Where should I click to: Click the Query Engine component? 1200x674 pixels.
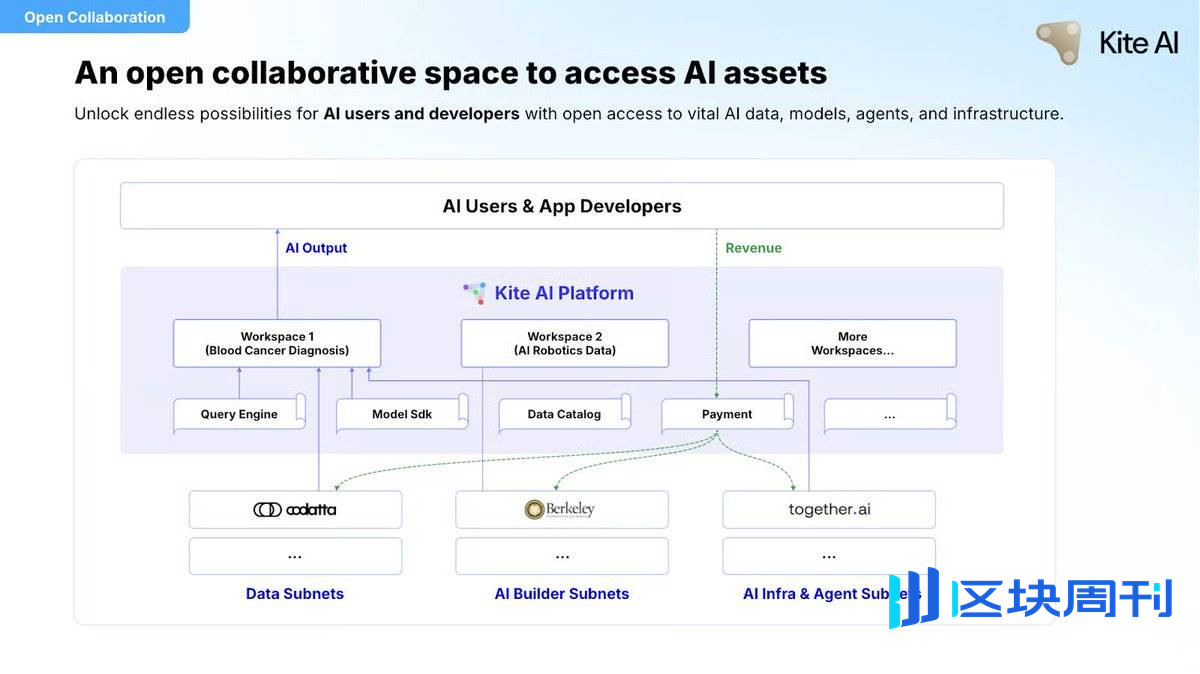click(239, 414)
